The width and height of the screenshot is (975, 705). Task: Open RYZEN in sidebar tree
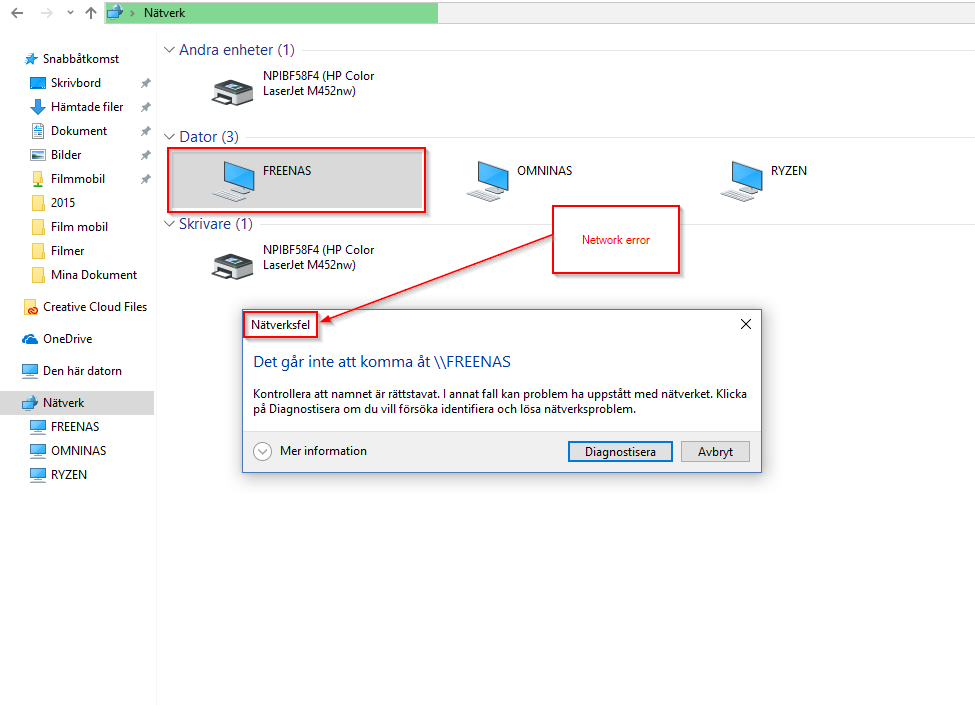(x=68, y=475)
